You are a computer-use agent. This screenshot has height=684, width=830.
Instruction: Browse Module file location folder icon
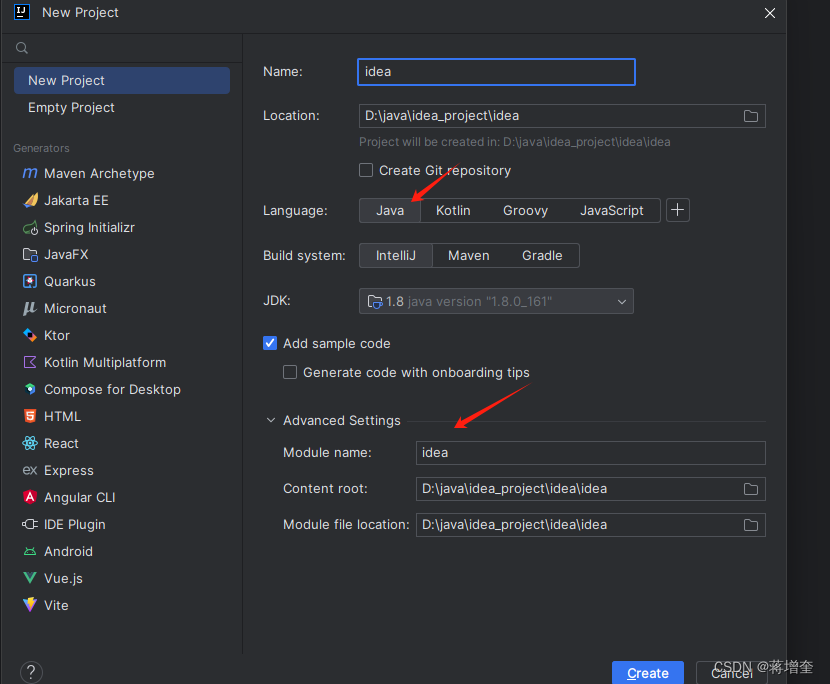(x=751, y=525)
